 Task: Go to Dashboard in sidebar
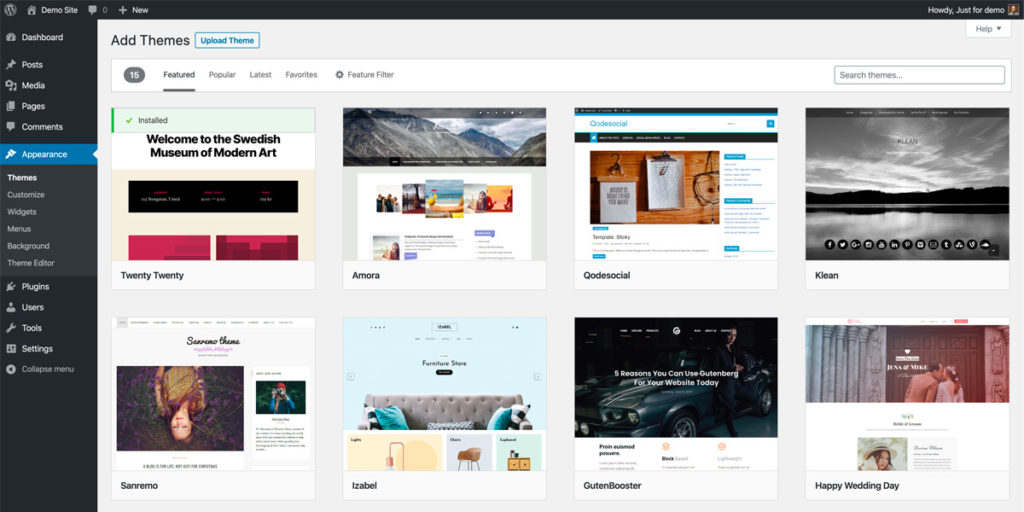[x=42, y=37]
